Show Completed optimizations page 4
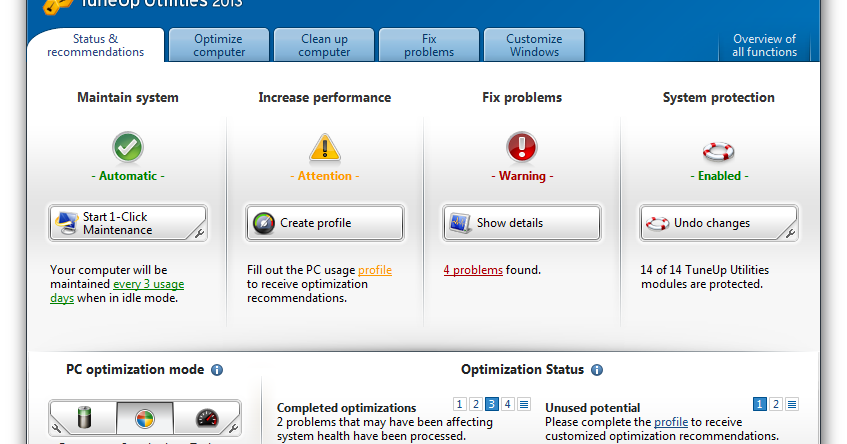 [508, 404]
